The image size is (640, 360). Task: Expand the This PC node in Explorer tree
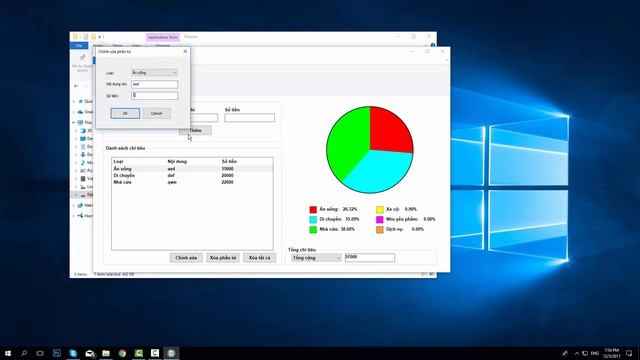[74, 122]
